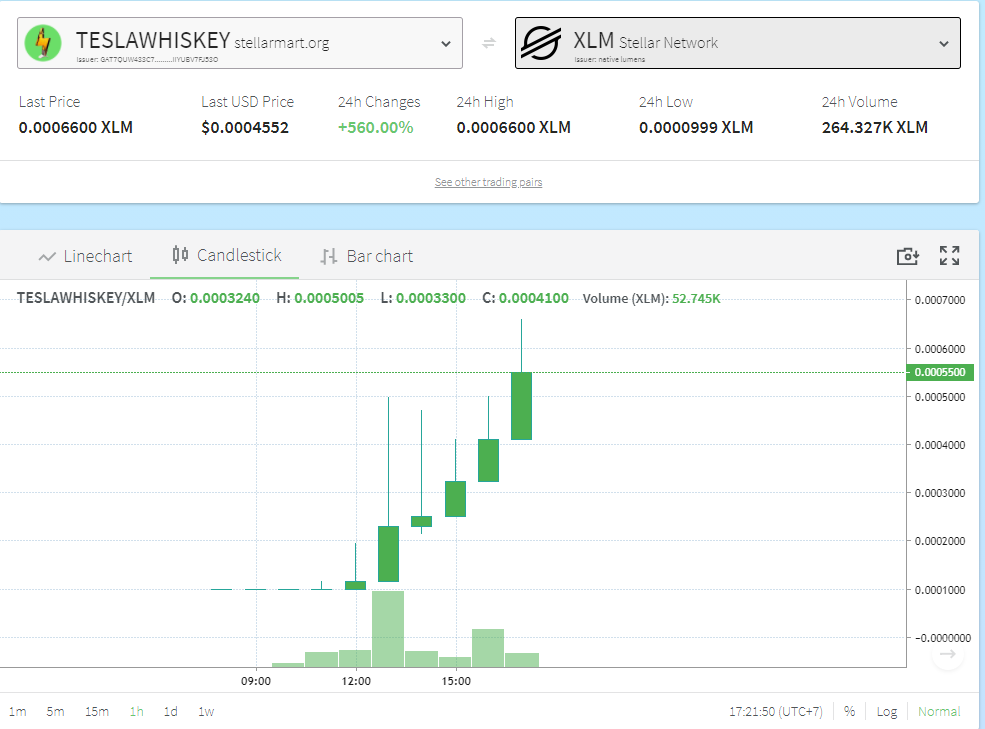Toggle the Log price scale
Image resolution: width=985 pixels, height=729 pixels.
click(886, 711)
